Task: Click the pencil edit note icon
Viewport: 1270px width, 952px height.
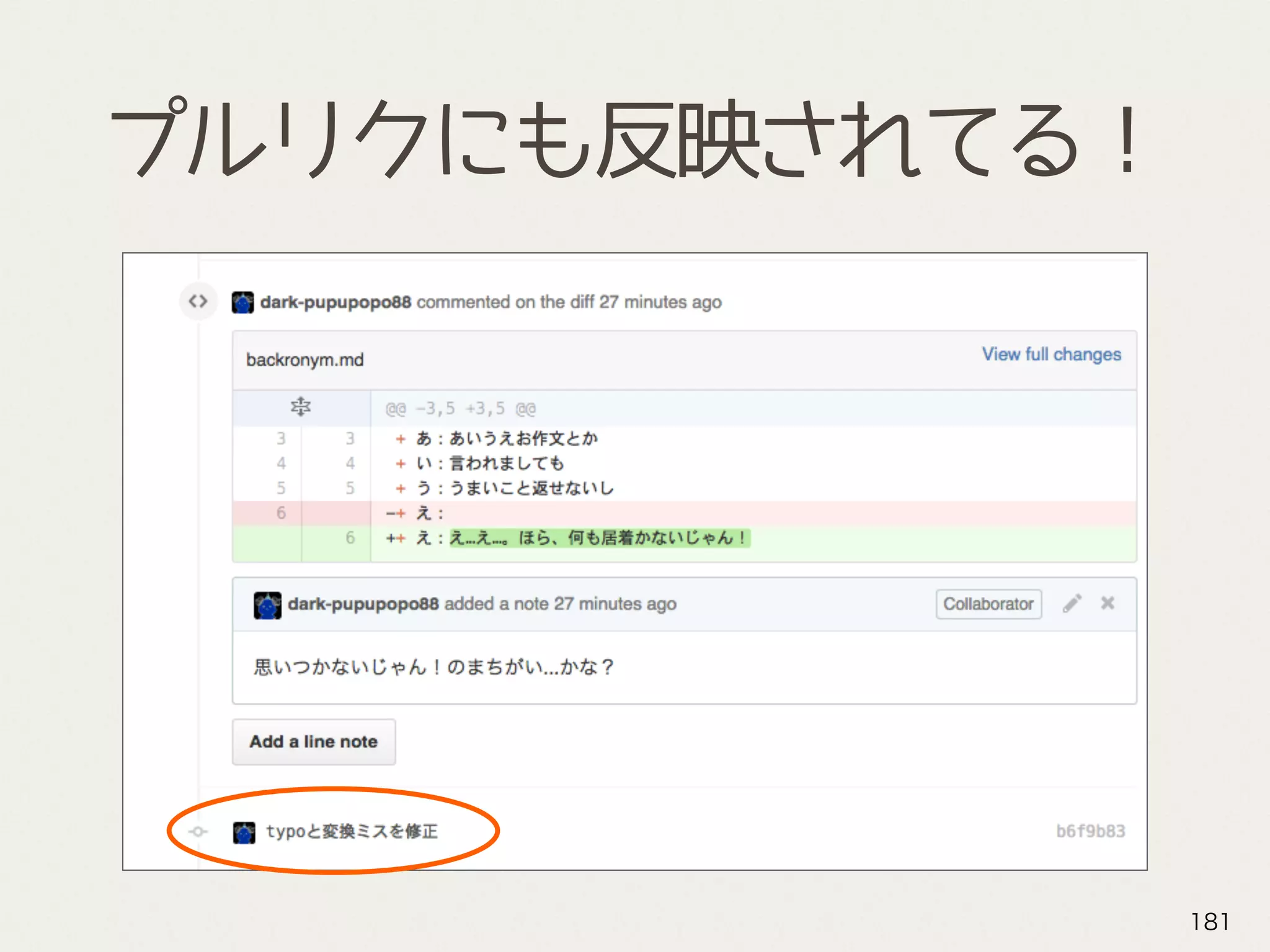Action: click(x=1072, y=603)
